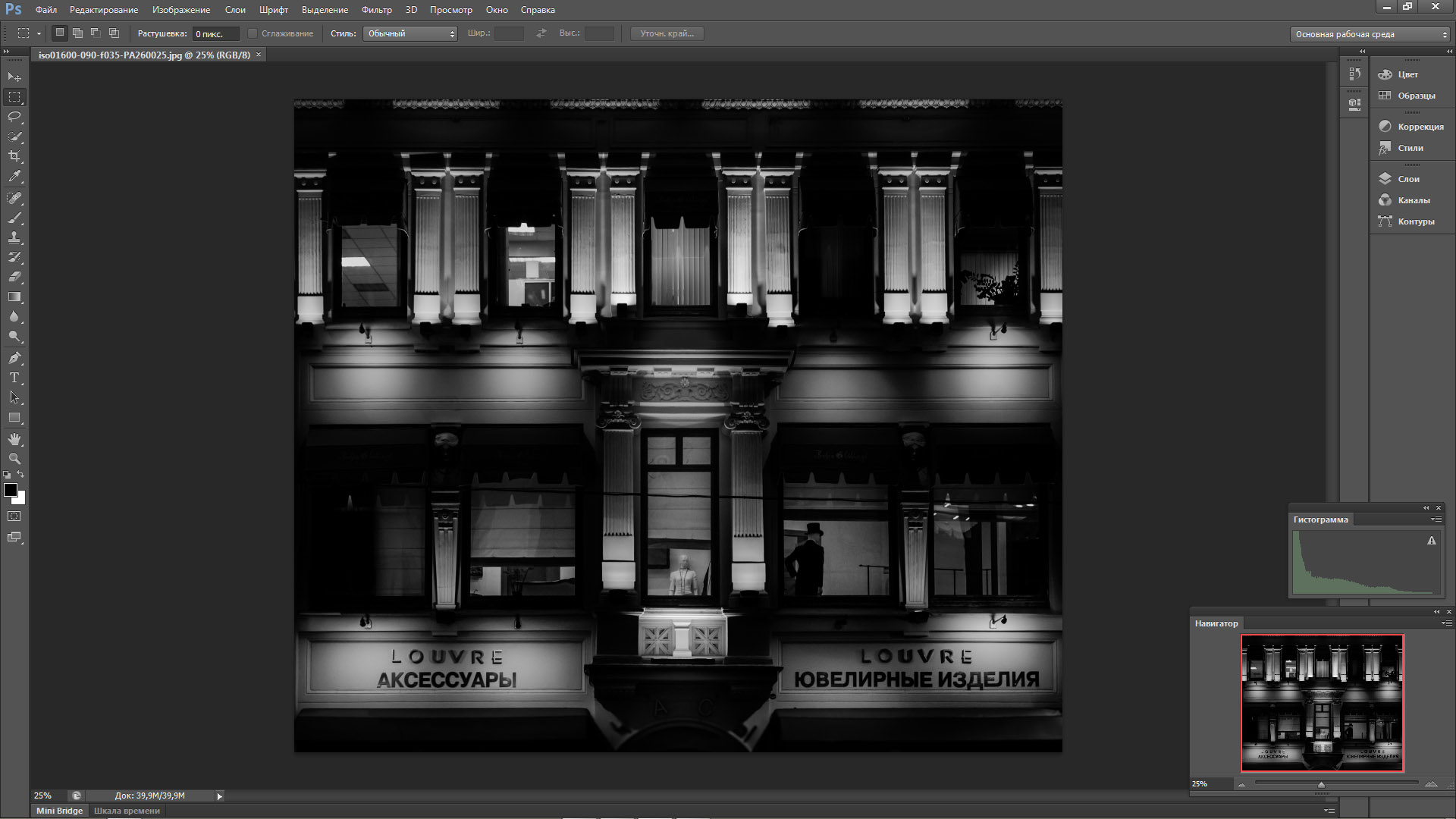Select the Crop tool
Screen dimensions: 1456x819
click(14, 156)
